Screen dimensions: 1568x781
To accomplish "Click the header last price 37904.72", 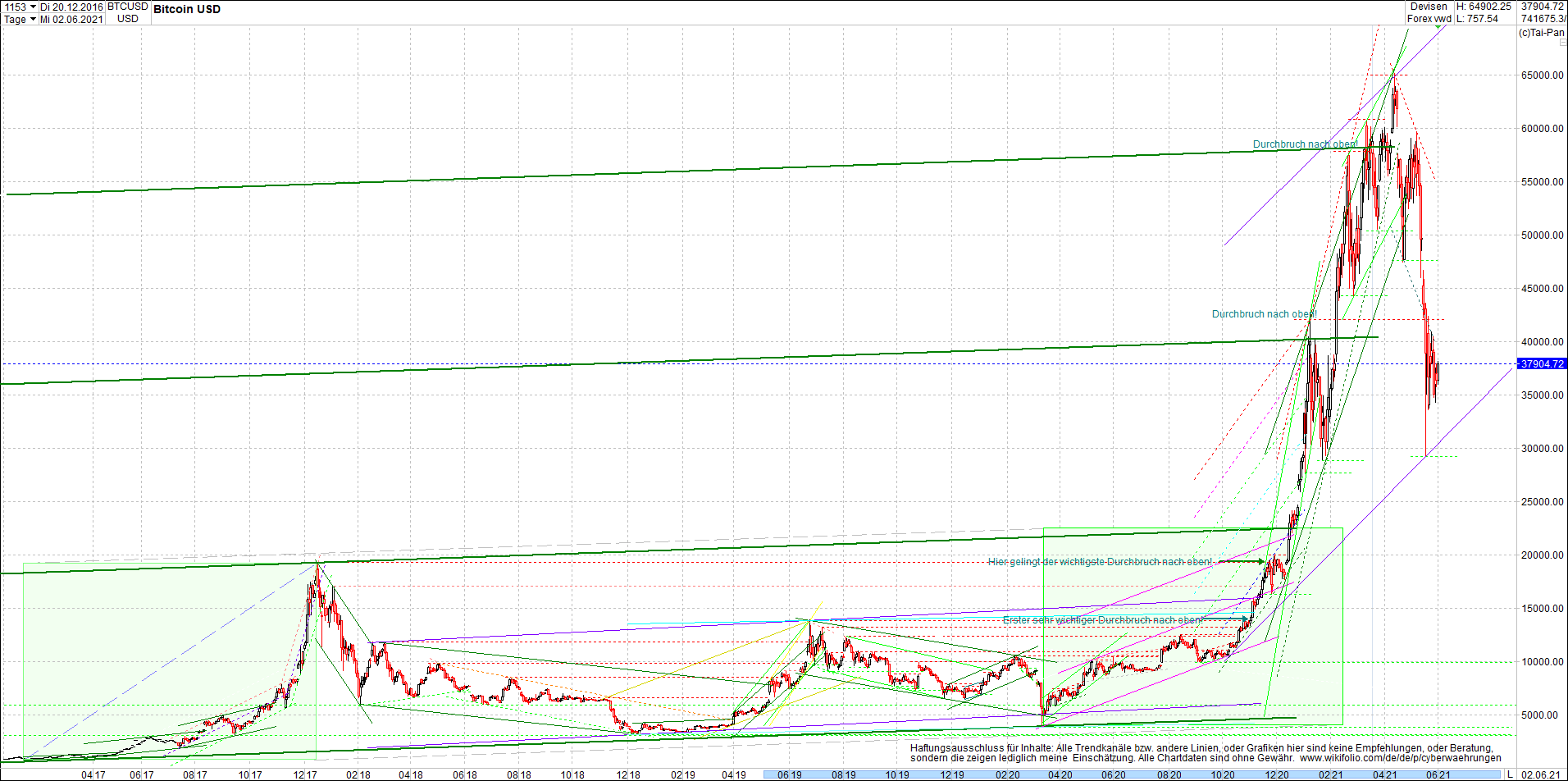I will click(1543, 7).
